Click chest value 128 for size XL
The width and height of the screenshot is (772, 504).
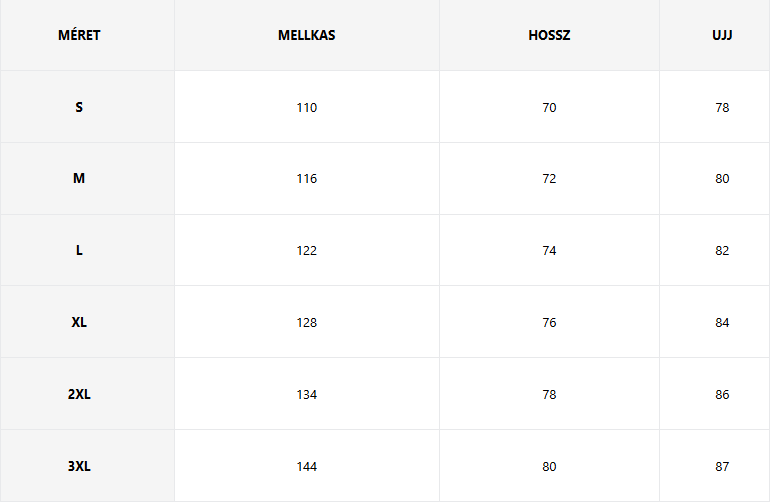(x=306, y=323)
